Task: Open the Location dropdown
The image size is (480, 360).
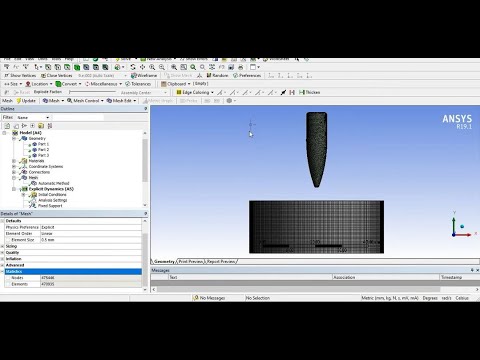Action: point(39,84)
